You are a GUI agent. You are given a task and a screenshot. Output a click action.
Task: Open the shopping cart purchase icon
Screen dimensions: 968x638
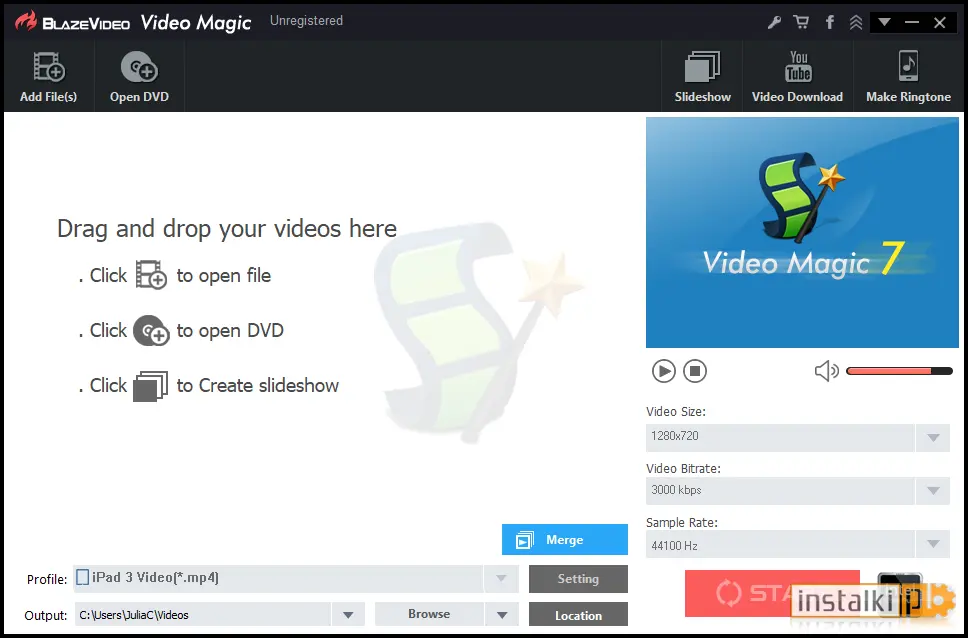click(801, 23)
